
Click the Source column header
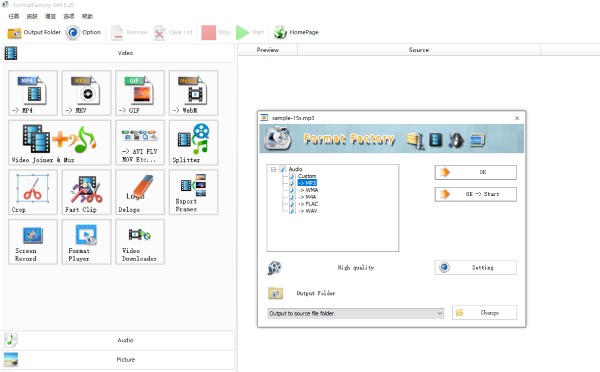pyautogui.click(x=419, y=50)
